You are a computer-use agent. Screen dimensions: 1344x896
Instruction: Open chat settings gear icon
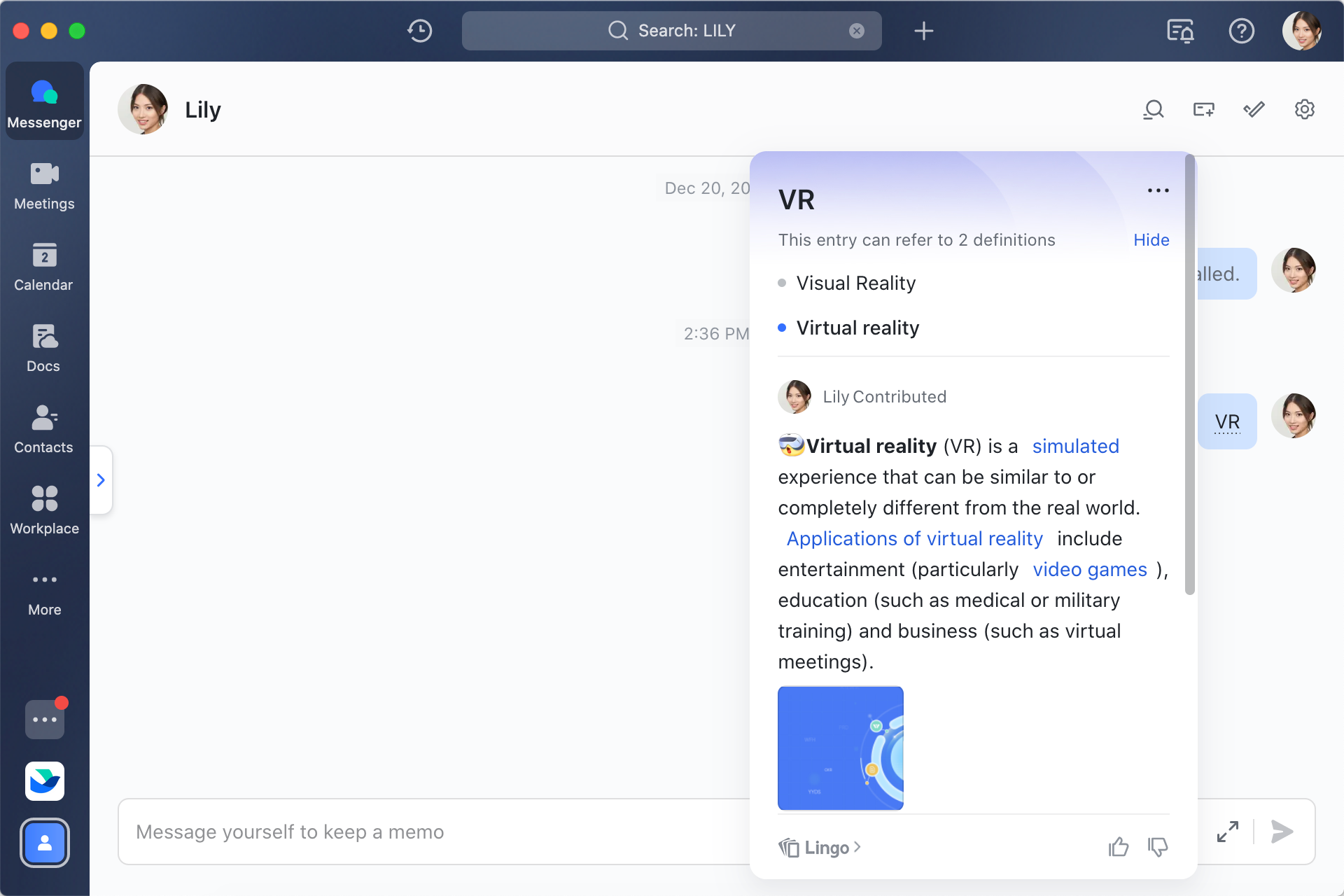1304,109
